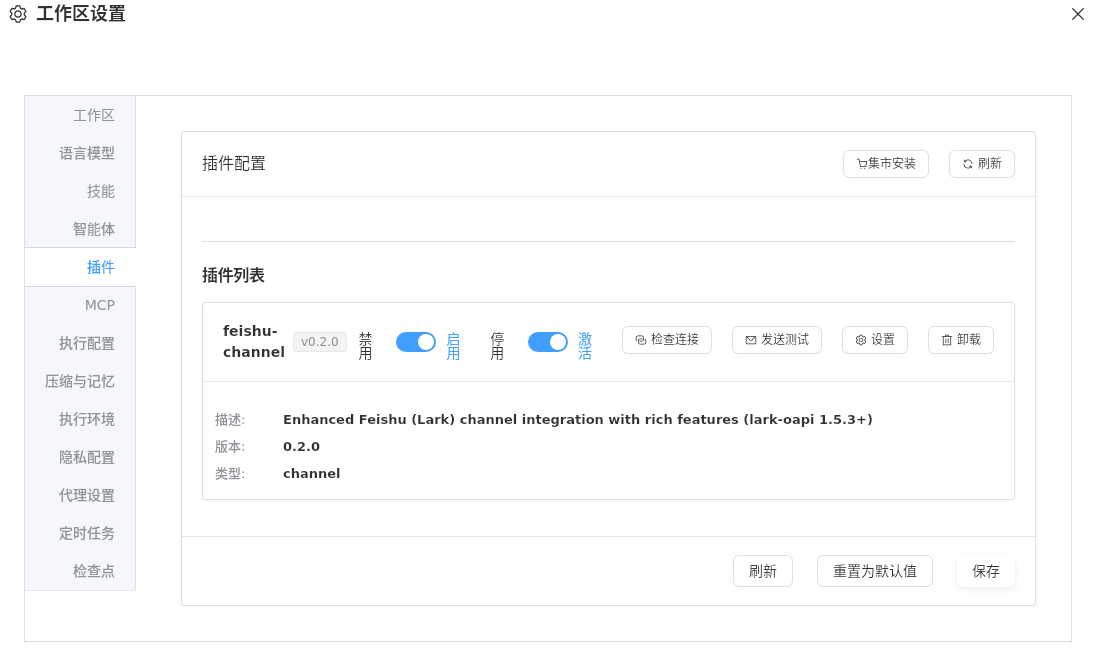
Task: Click the 发送测试 envelope button
Action: [776, 340]
